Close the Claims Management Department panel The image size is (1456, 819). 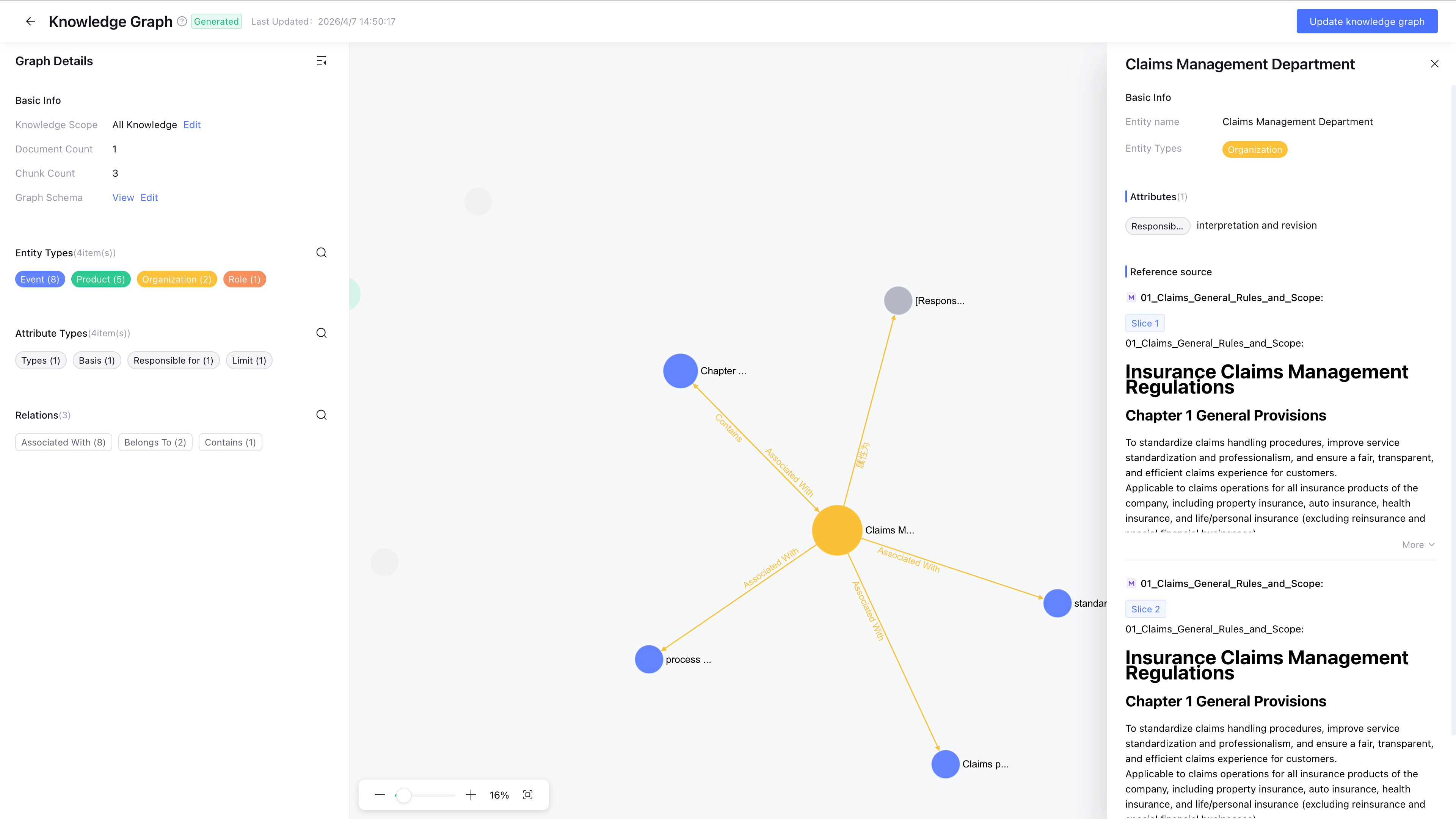1434,64
